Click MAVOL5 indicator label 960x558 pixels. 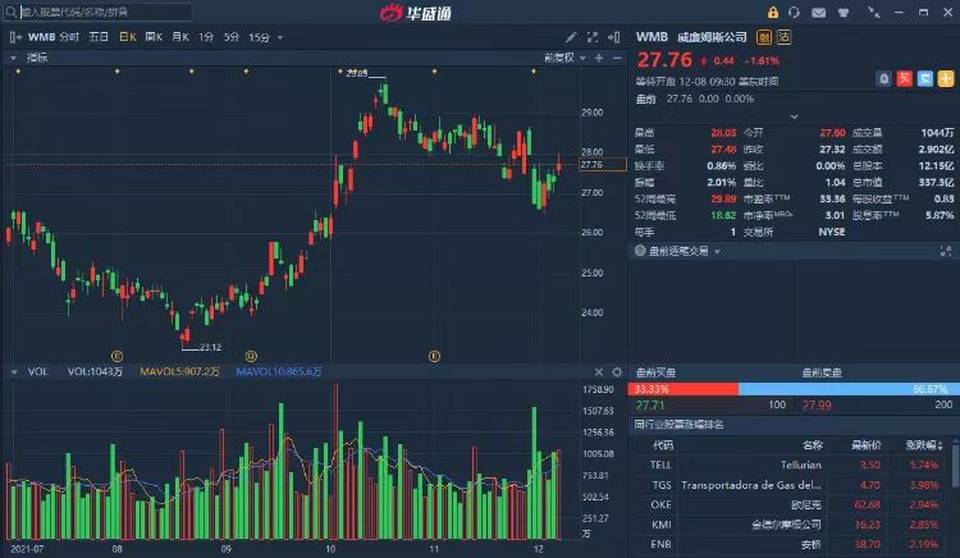pyautogui.click(x=179, y=372)
